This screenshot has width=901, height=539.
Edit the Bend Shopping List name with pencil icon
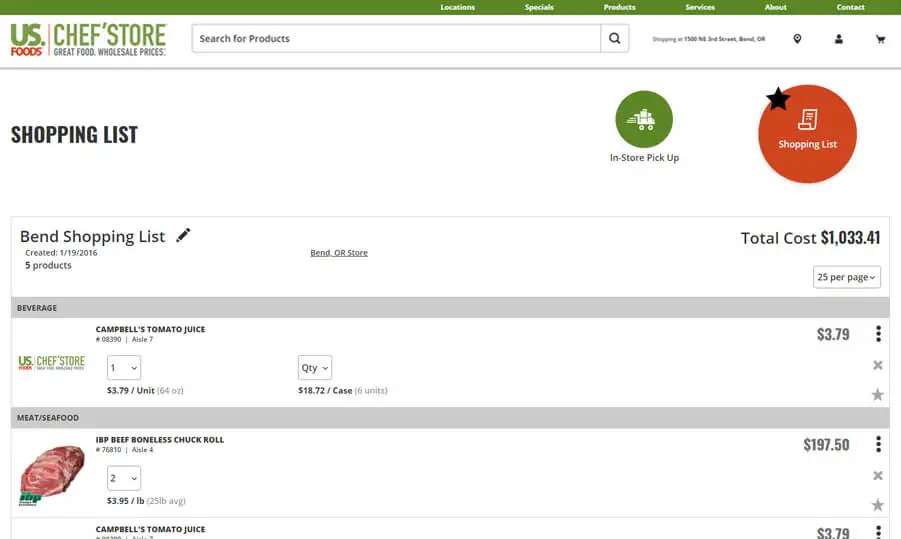coord(183,235)
